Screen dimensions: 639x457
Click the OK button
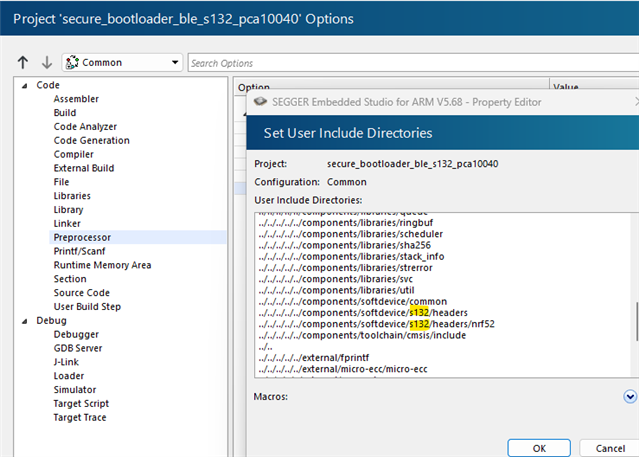(x=539, y=448)
